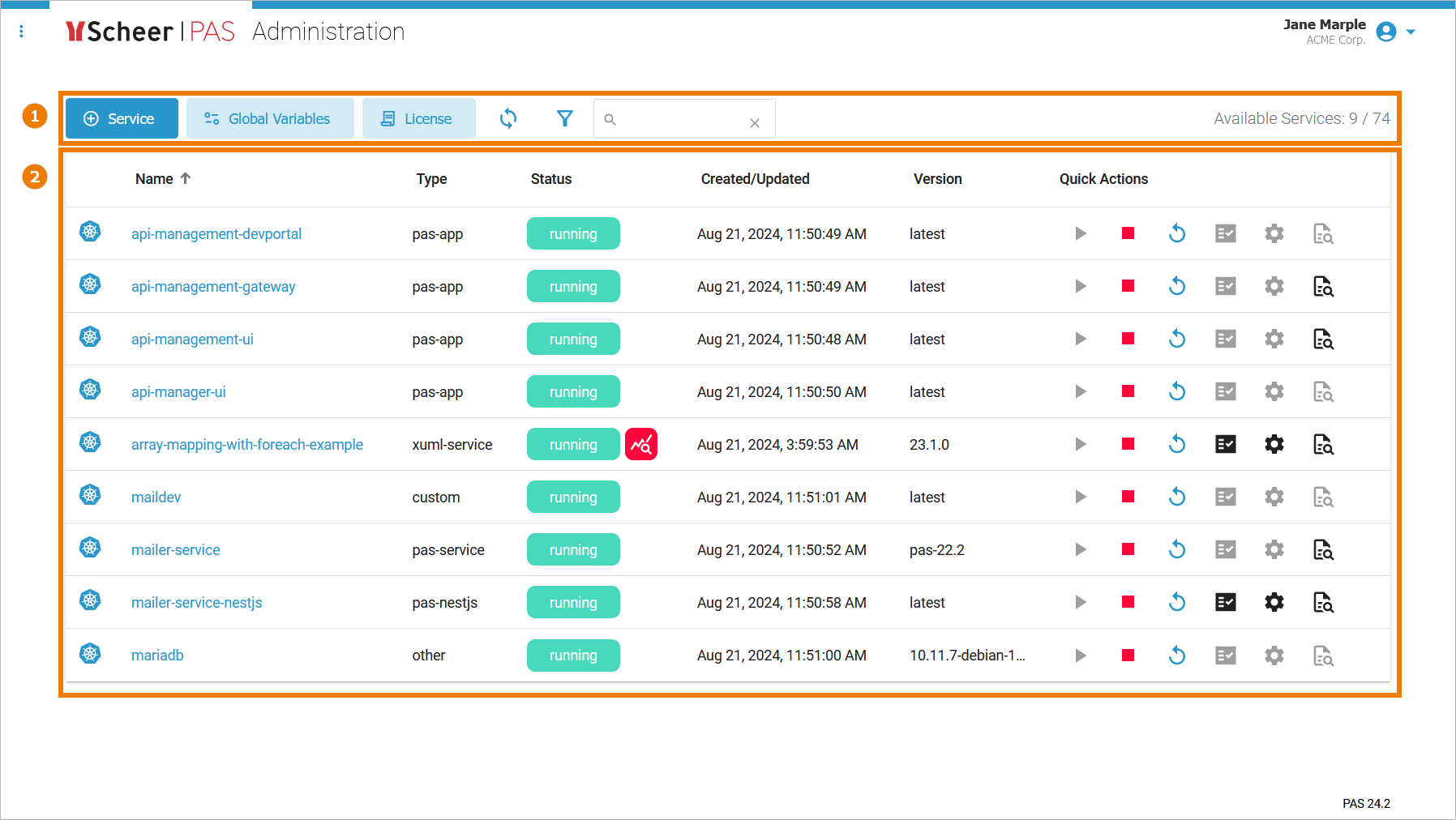The image size is (1456, 820).
Task: Restart the api-management-gateway service
Action: pyautogui.click(x=1177, y=286)
